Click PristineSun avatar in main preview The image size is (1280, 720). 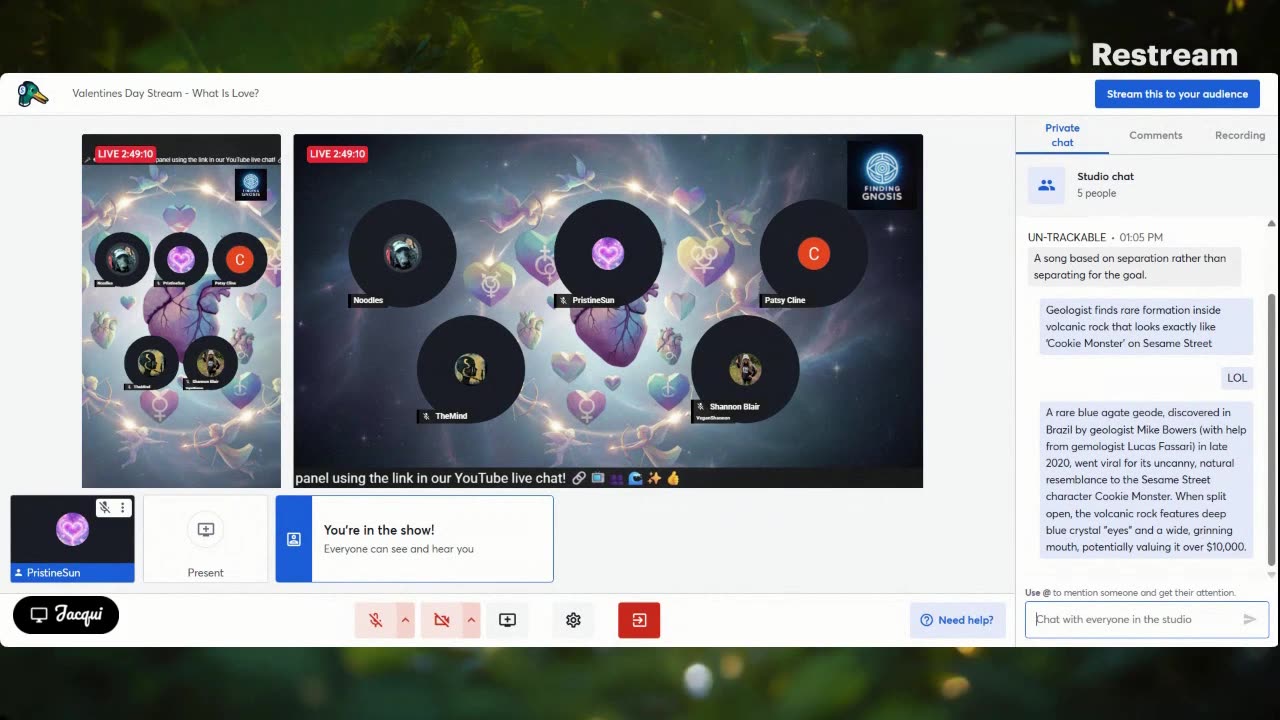click(608, 254)
